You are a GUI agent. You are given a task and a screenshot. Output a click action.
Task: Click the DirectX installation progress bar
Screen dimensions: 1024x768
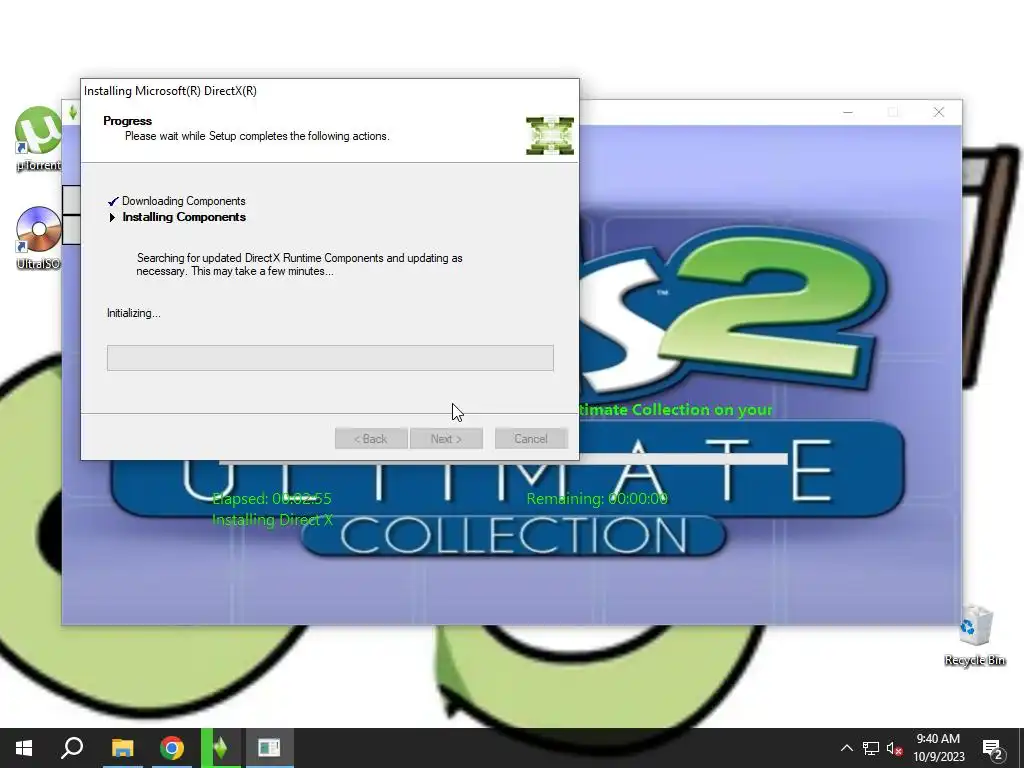[x=330, y=358]
